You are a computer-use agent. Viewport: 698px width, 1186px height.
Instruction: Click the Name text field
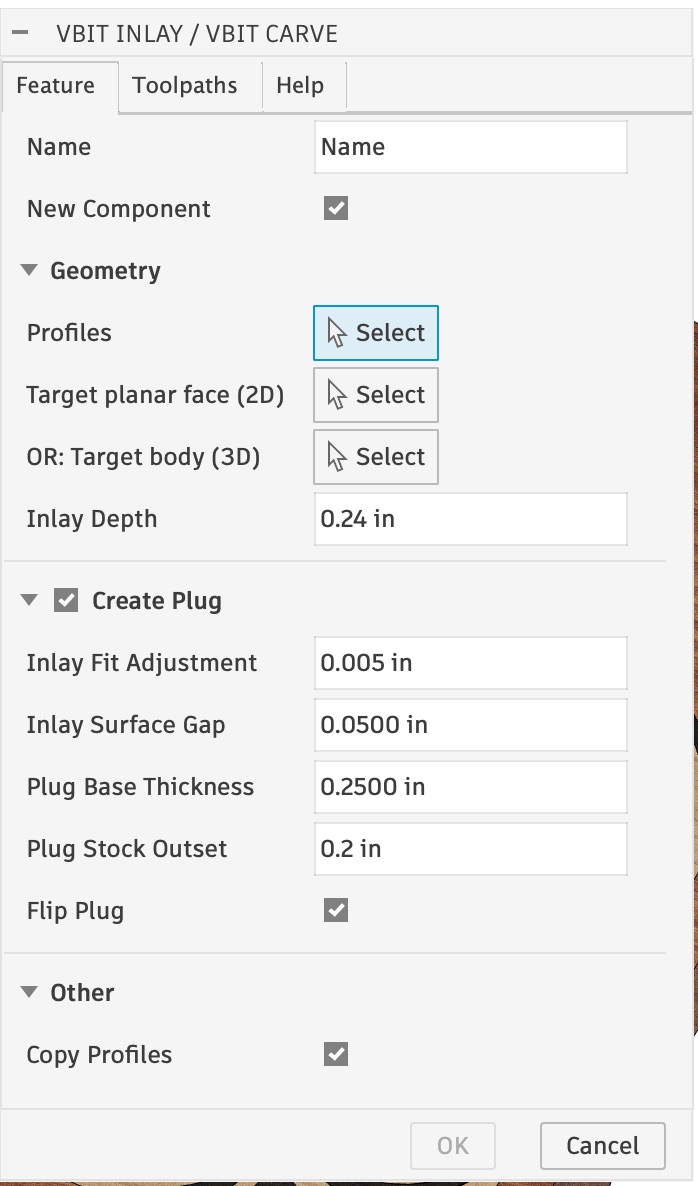pyautogui.click(x=470, y=147)
